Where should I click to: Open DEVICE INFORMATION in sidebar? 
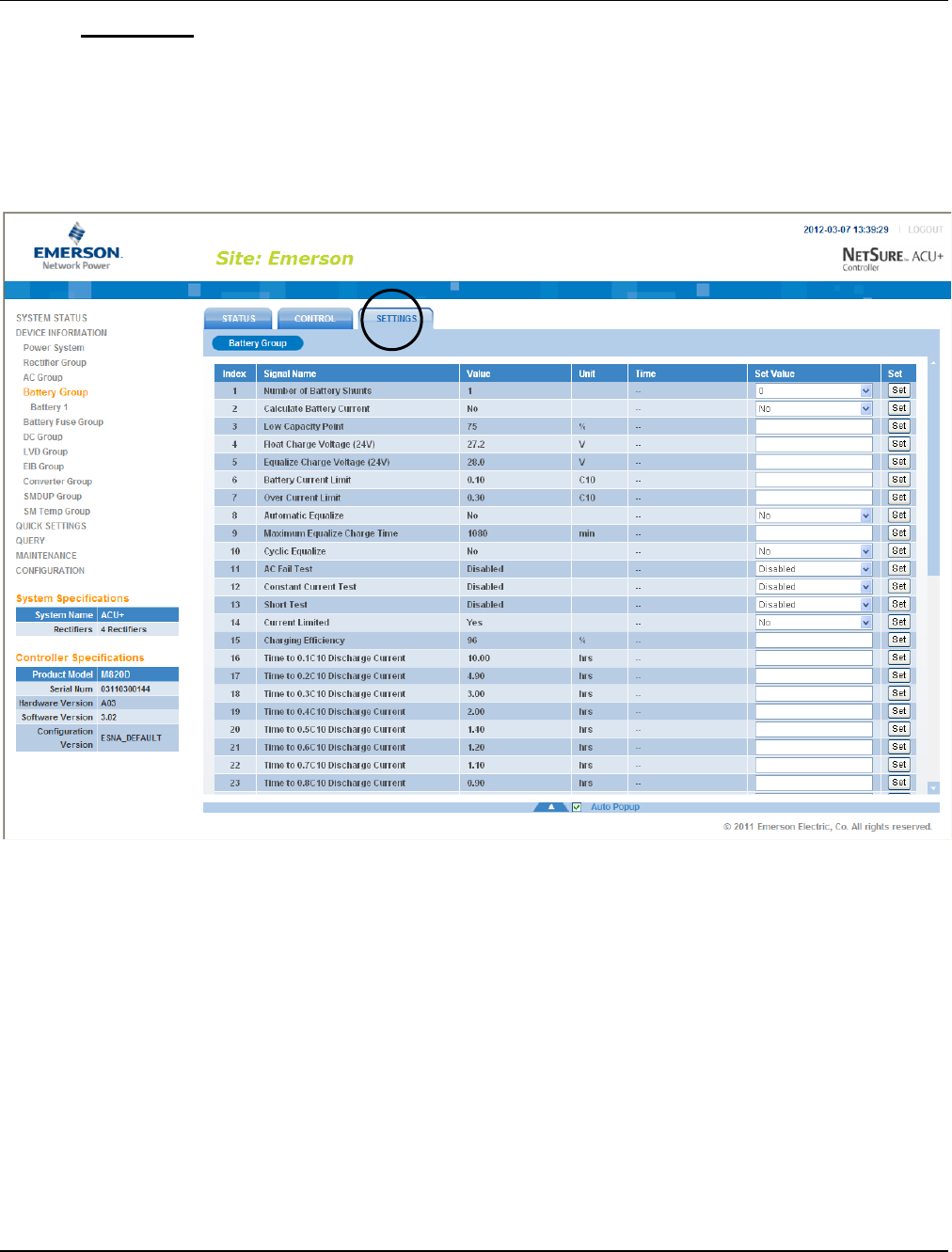tap(61, 333)
